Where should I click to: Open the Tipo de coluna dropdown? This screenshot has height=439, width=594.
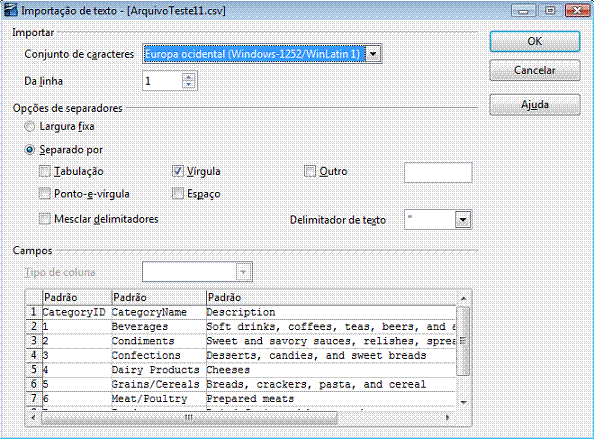243,272
